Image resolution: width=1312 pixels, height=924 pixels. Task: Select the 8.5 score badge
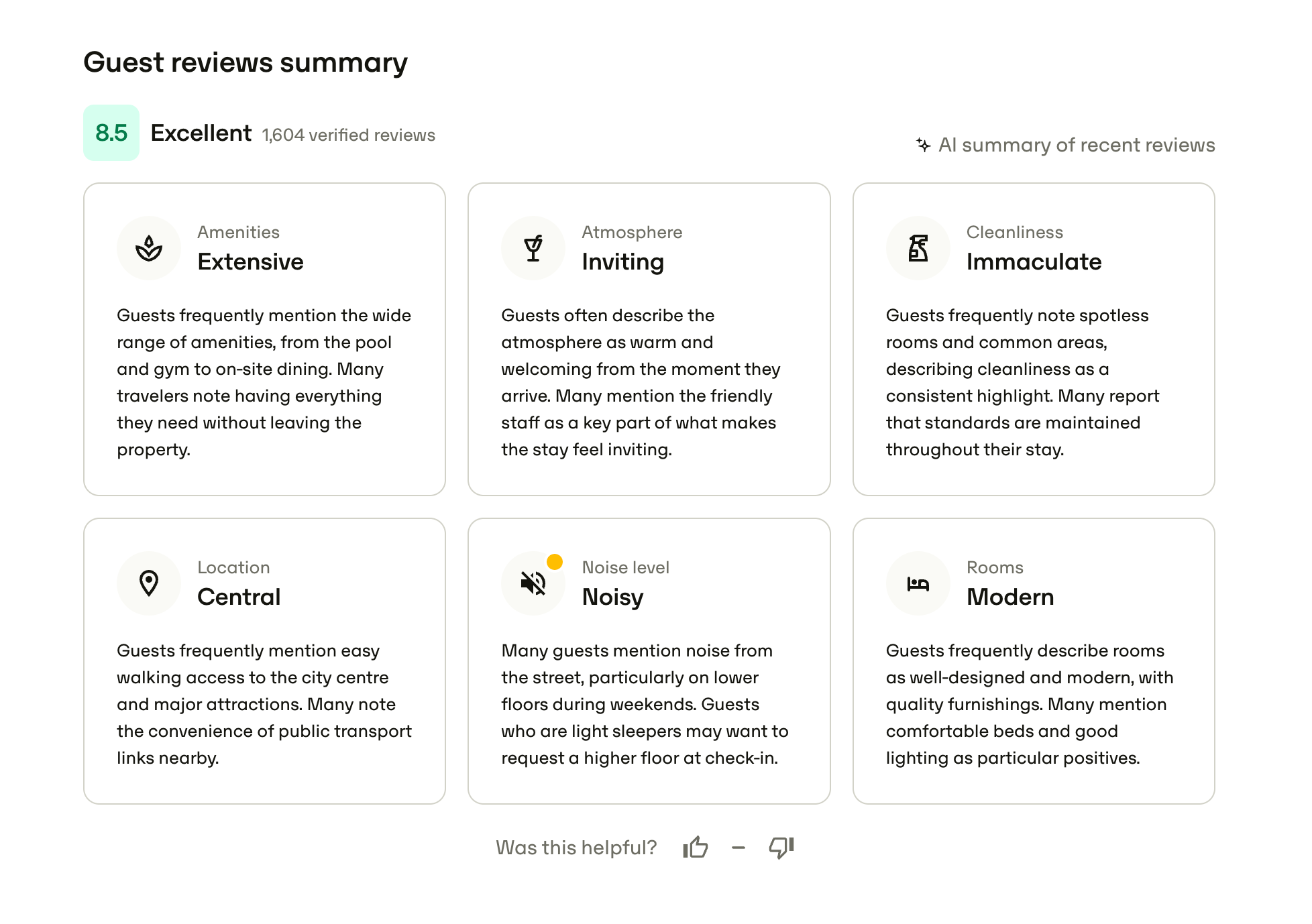coord(111,133)
